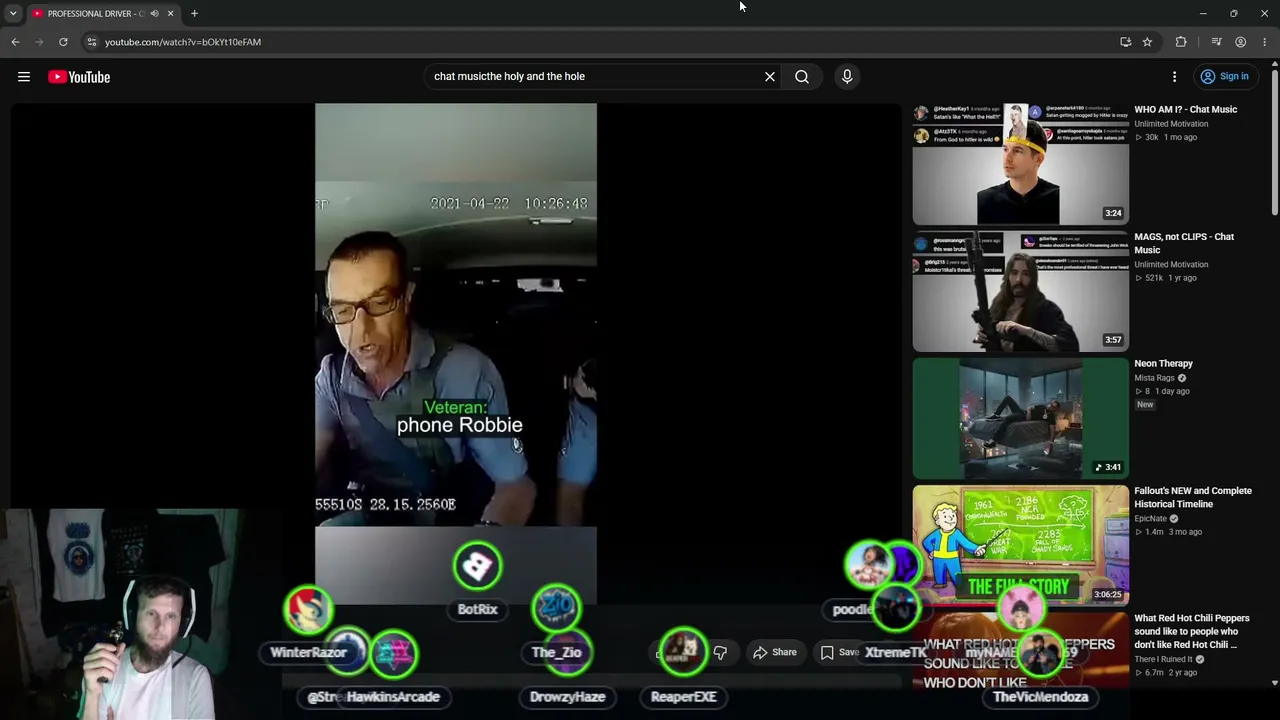Save the video to a playlist
The height and width of the screenshot is (720, 1280).
coord(840,652)
